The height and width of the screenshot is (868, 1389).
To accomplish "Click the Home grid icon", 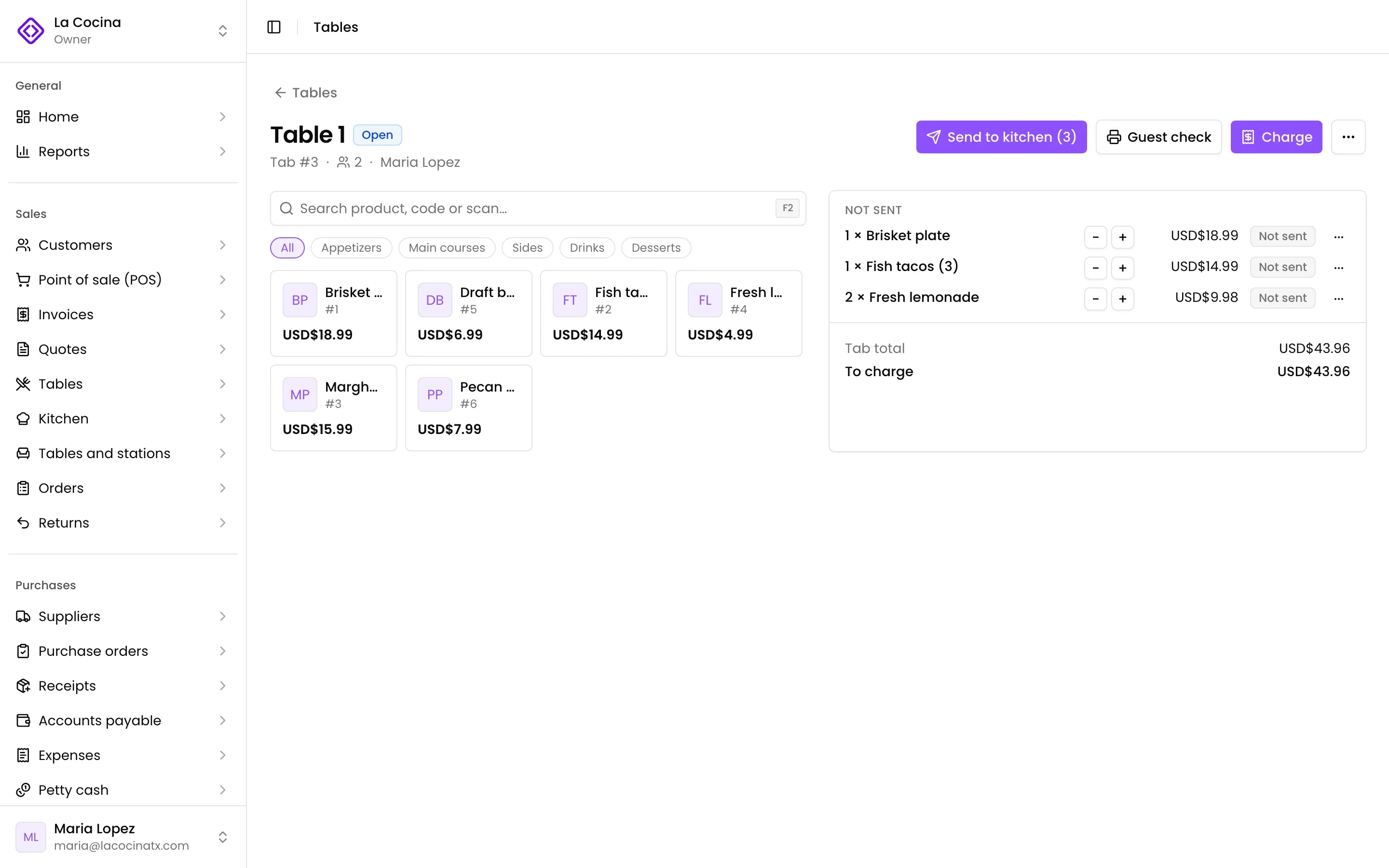I will click(x=23, y=117).
